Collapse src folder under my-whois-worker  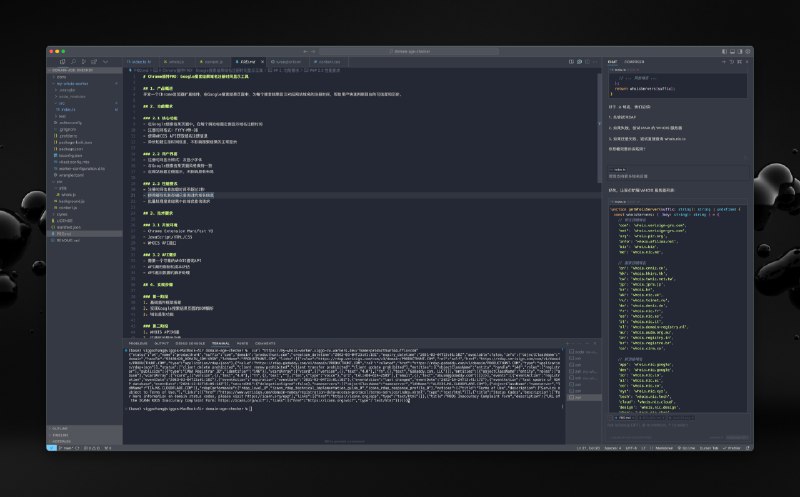coord(84,103)
